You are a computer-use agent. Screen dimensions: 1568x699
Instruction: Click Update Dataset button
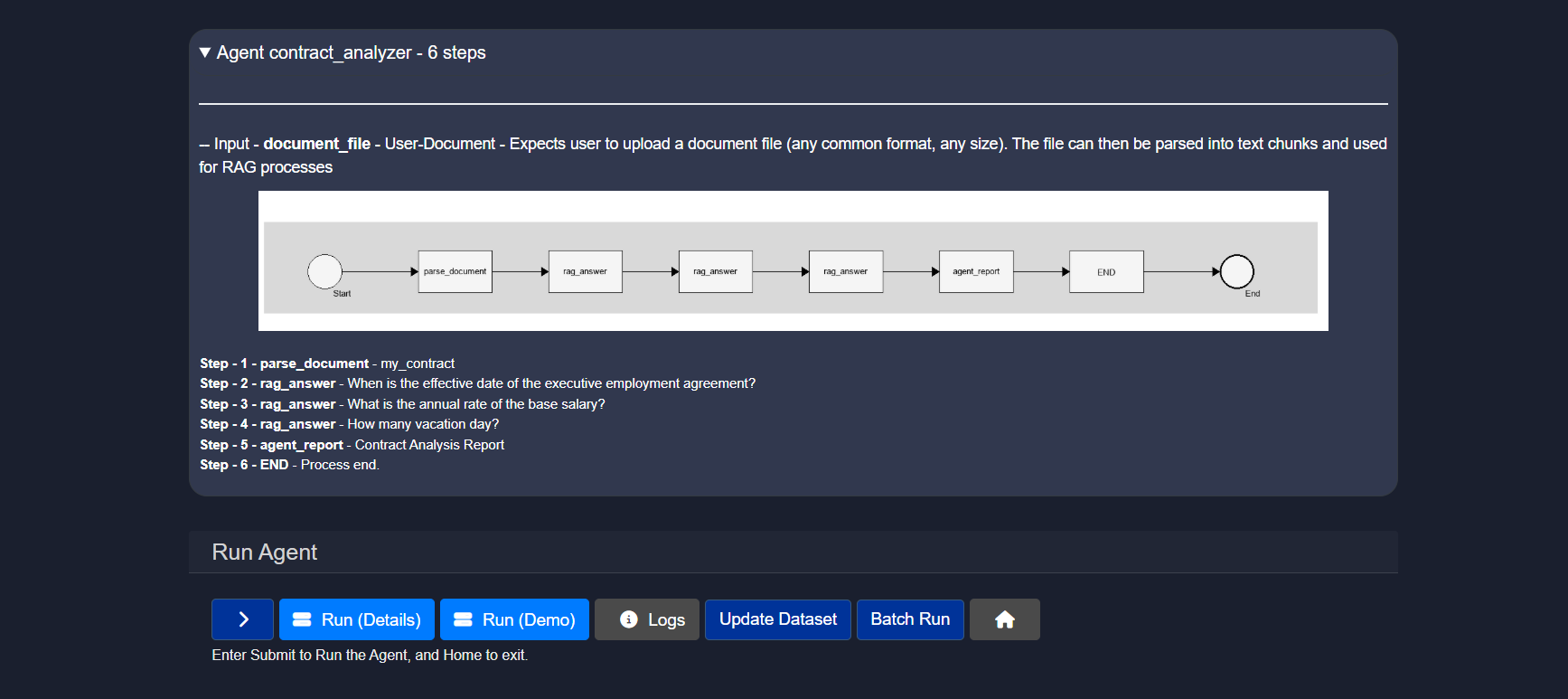click(777, 619)
